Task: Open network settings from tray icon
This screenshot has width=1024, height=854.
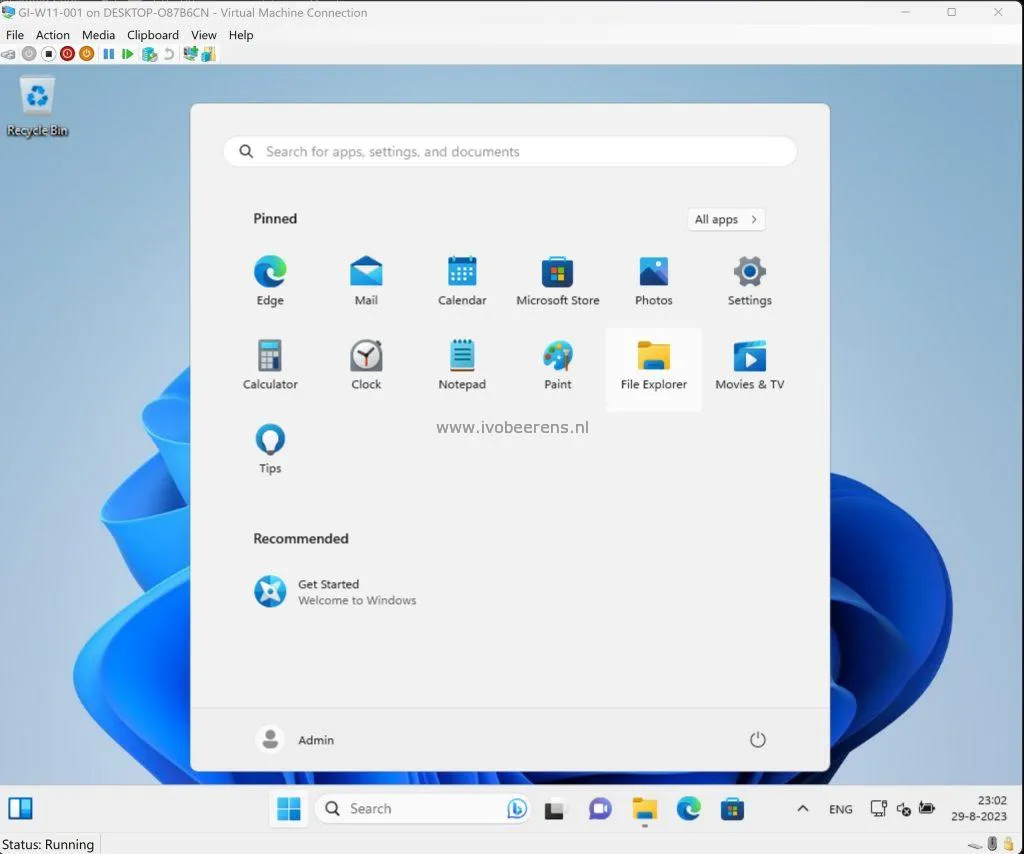Action: pos(878,809)
